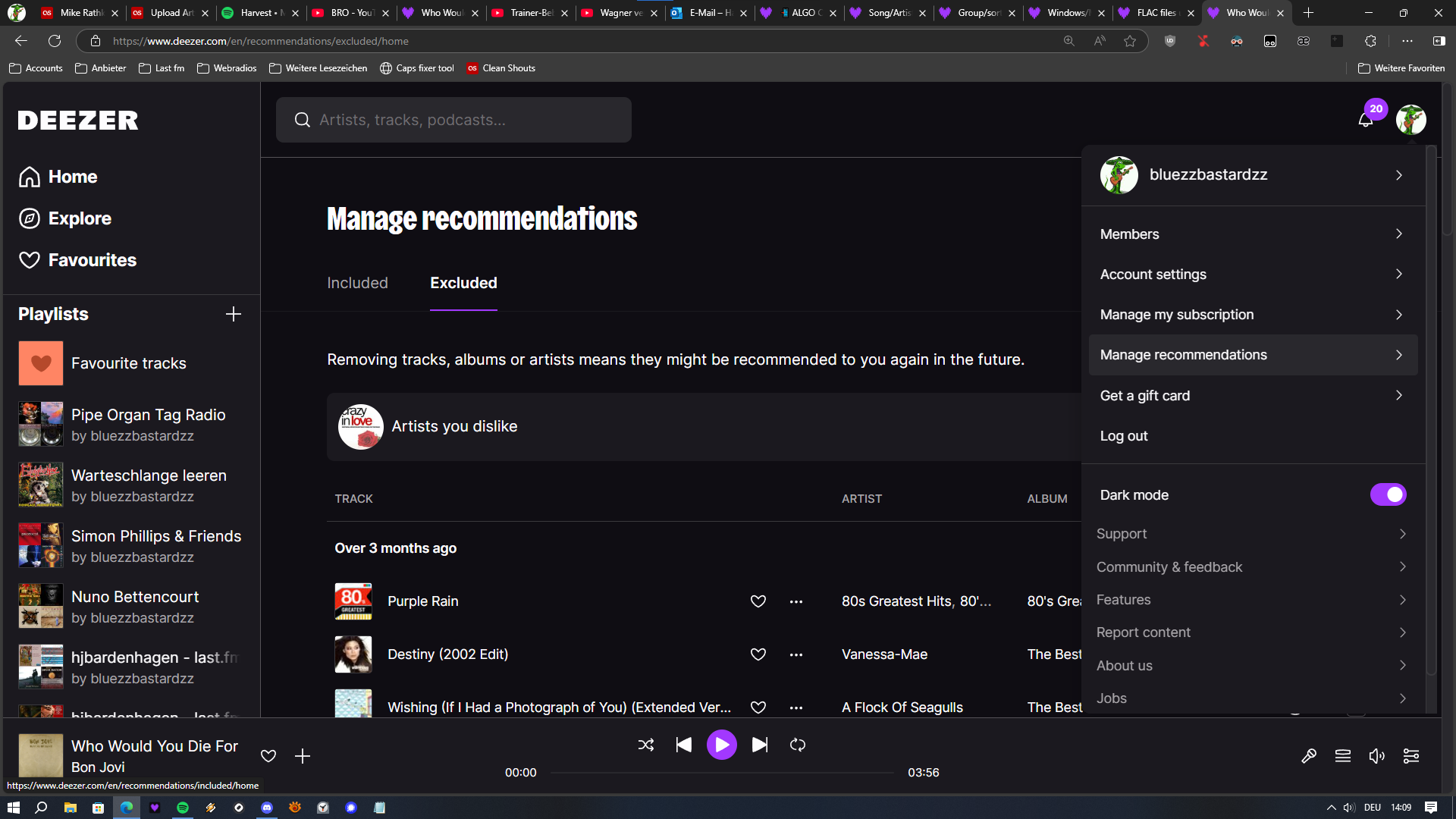Screen dimensions: 1456x819
Task: Go to Home in the sidebar
Action: pos(58,177)
